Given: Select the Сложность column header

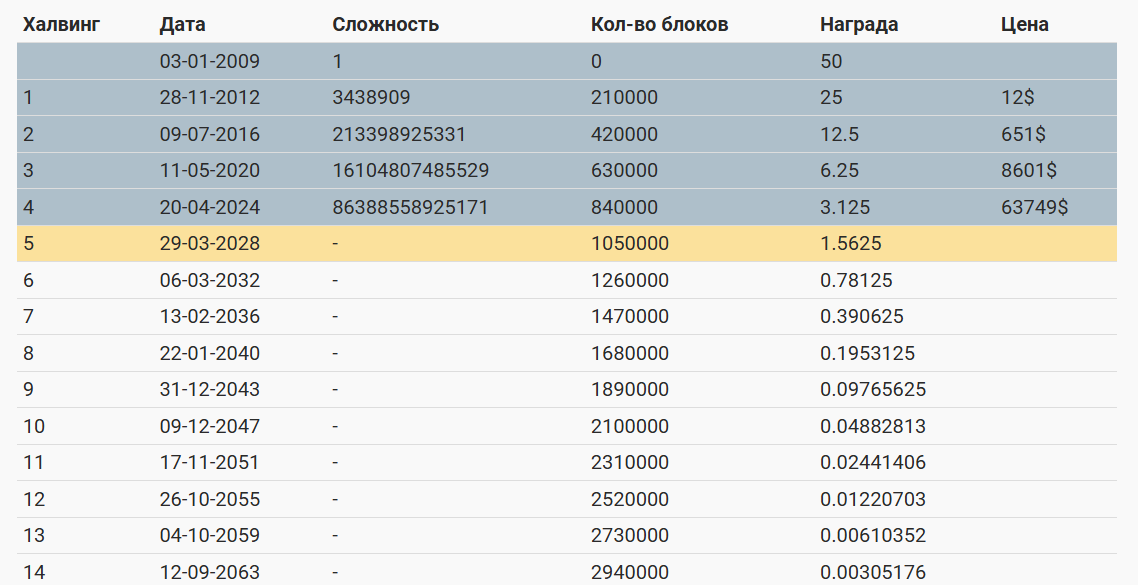Looking at the screenshot, I should [x=385, y=24].
